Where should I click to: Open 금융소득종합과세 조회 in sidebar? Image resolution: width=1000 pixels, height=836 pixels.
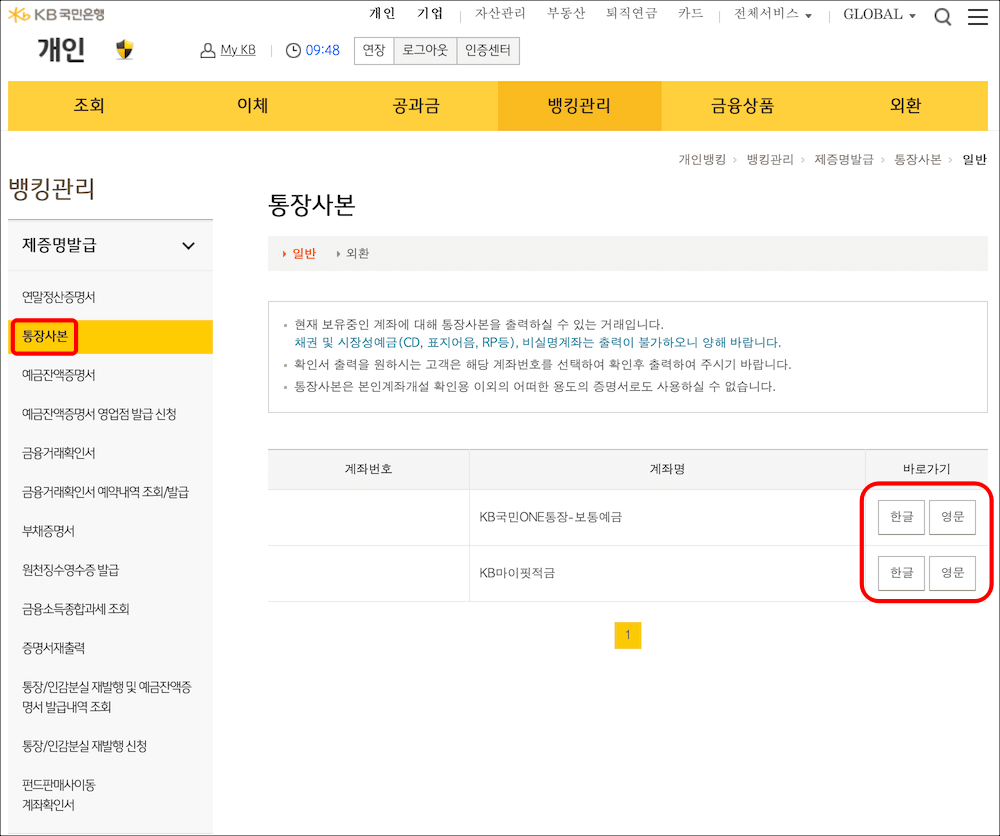[76, 609]
